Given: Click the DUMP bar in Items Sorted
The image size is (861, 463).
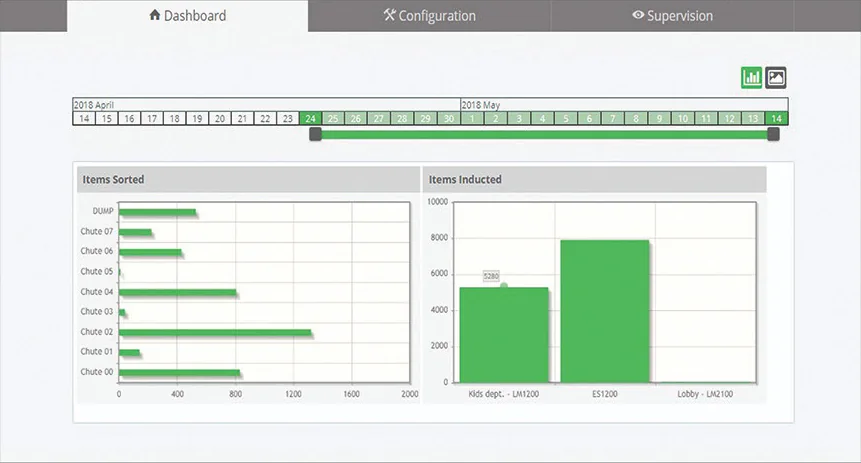Looking at the screenshot, I should 157,212.
